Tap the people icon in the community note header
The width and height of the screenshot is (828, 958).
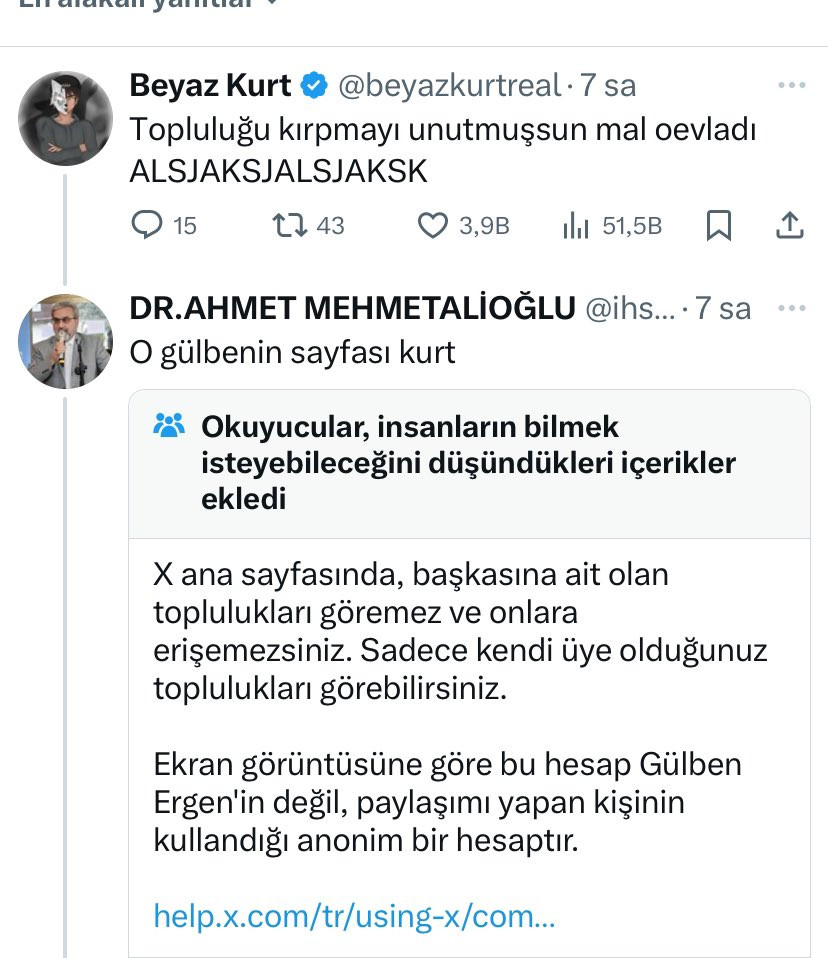pyautogui.click(x=171, y=427)
